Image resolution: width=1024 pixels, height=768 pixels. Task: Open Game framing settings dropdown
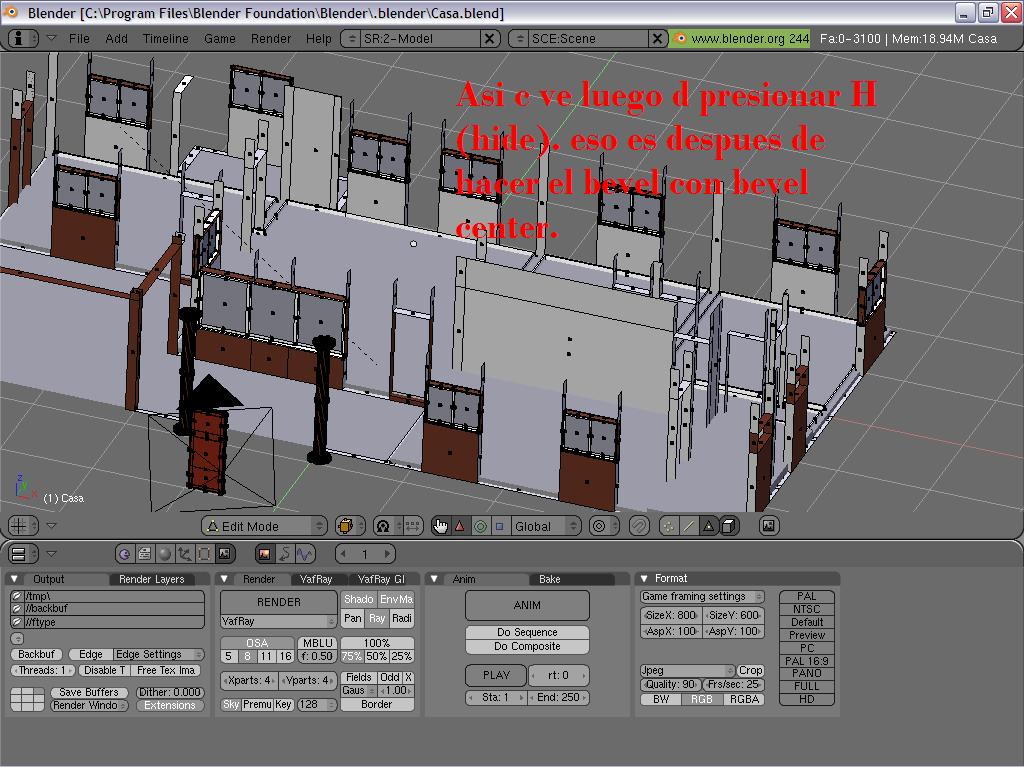click(702, 597)
